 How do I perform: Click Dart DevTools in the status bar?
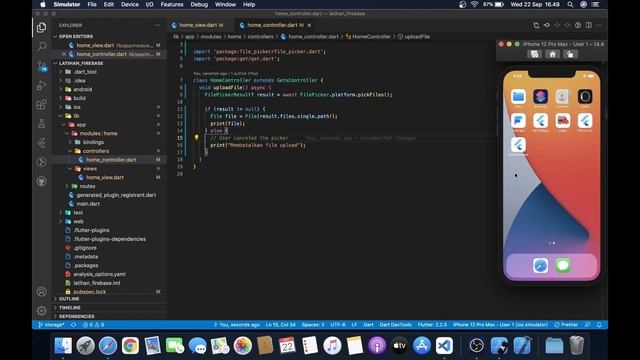tap(395, 325)
